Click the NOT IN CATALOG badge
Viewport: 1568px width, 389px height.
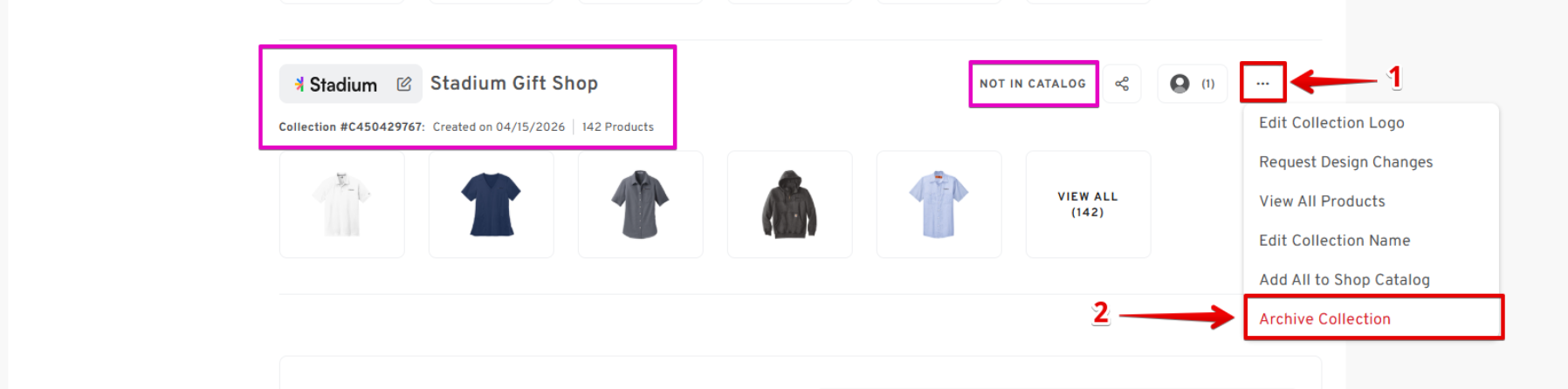[1033, 84]
